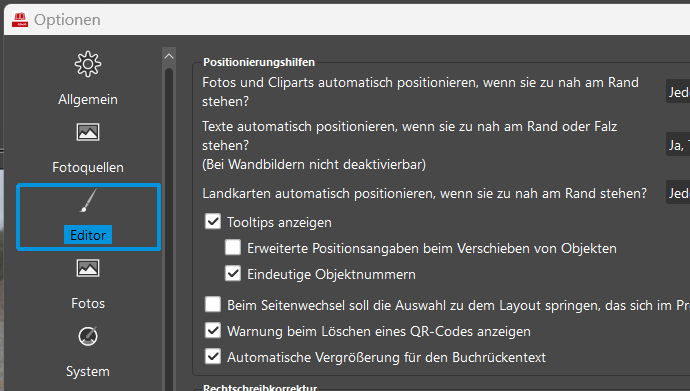The width and height of the screenshot is (690, 391).
Task: Click the Editor brush icon
Action: (88, 200)
